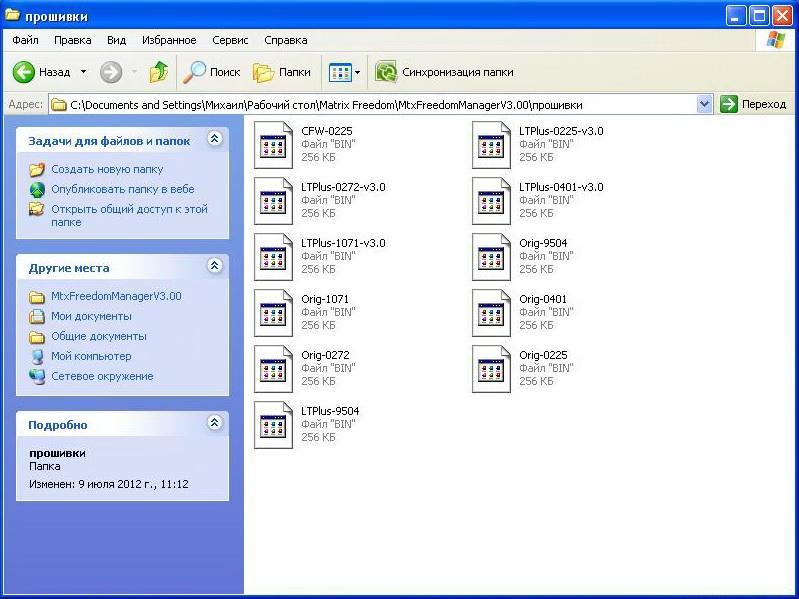Click the 'Папки' toolbar label

coord(295,72)
